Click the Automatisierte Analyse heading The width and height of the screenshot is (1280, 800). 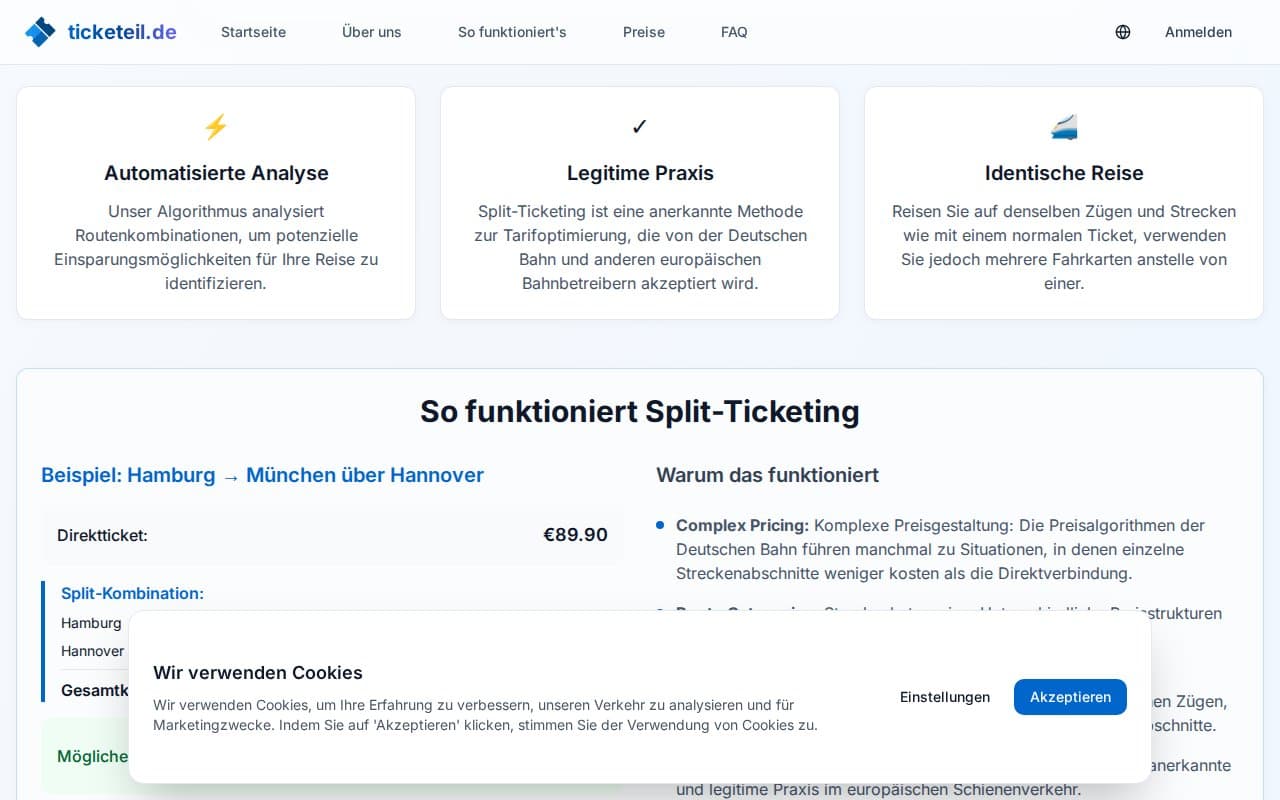216,173
